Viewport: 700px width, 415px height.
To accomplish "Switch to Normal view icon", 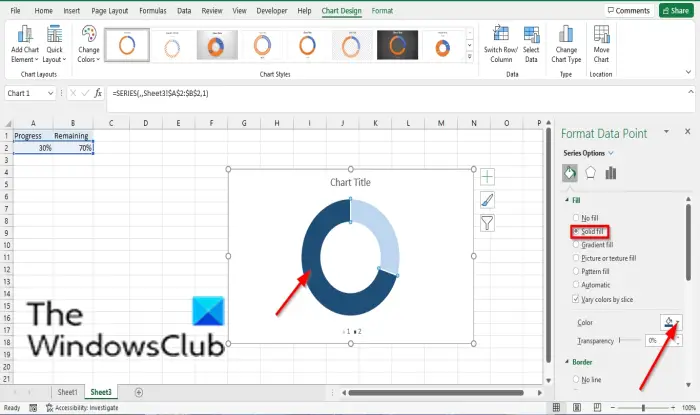I will (556, 407).
